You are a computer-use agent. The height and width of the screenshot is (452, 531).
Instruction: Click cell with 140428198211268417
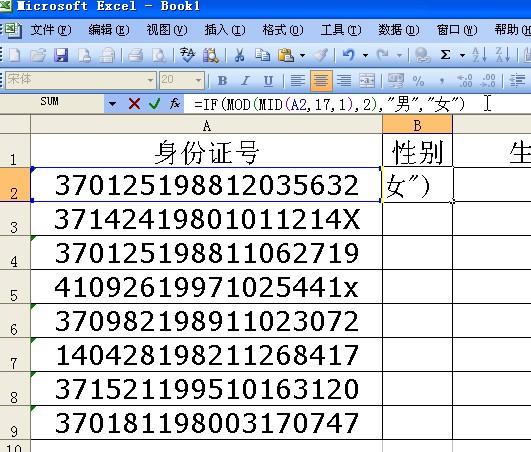coord(207,355)
